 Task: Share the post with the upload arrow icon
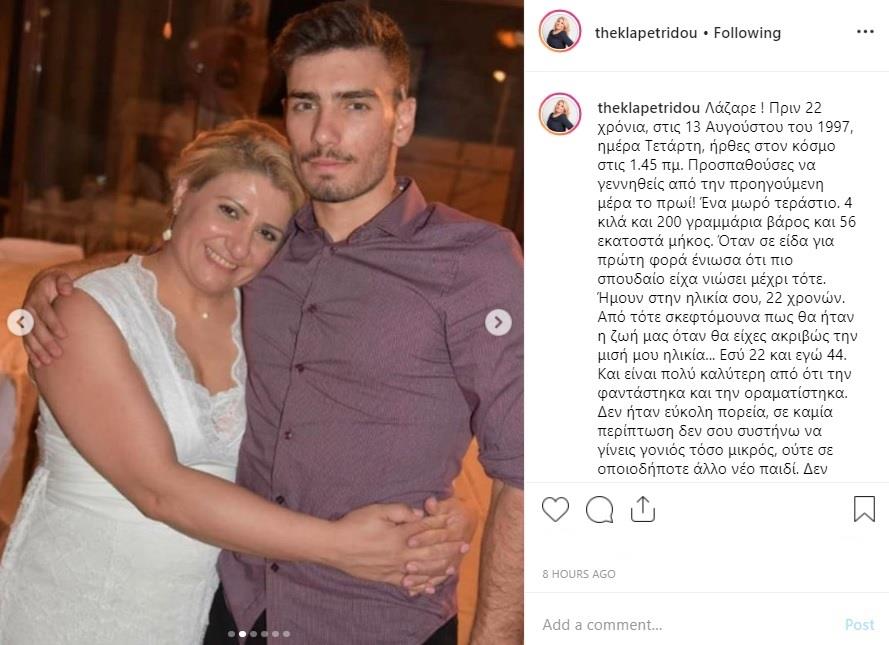coord(643,509)
